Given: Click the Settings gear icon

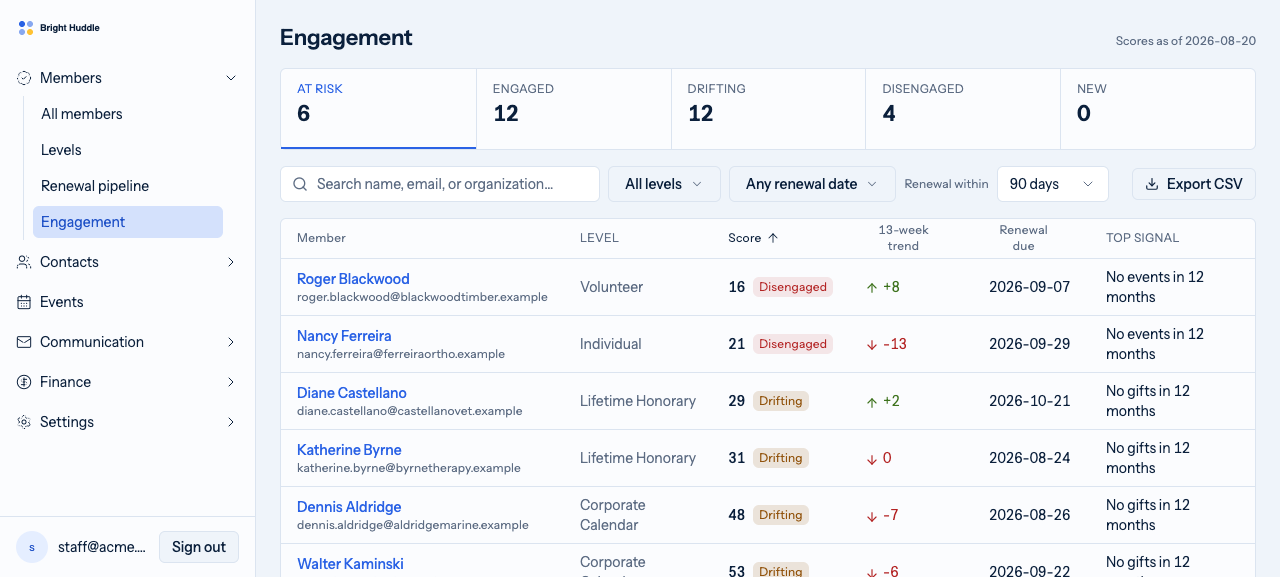Looking at the screenshot, I should click(24, 422).
